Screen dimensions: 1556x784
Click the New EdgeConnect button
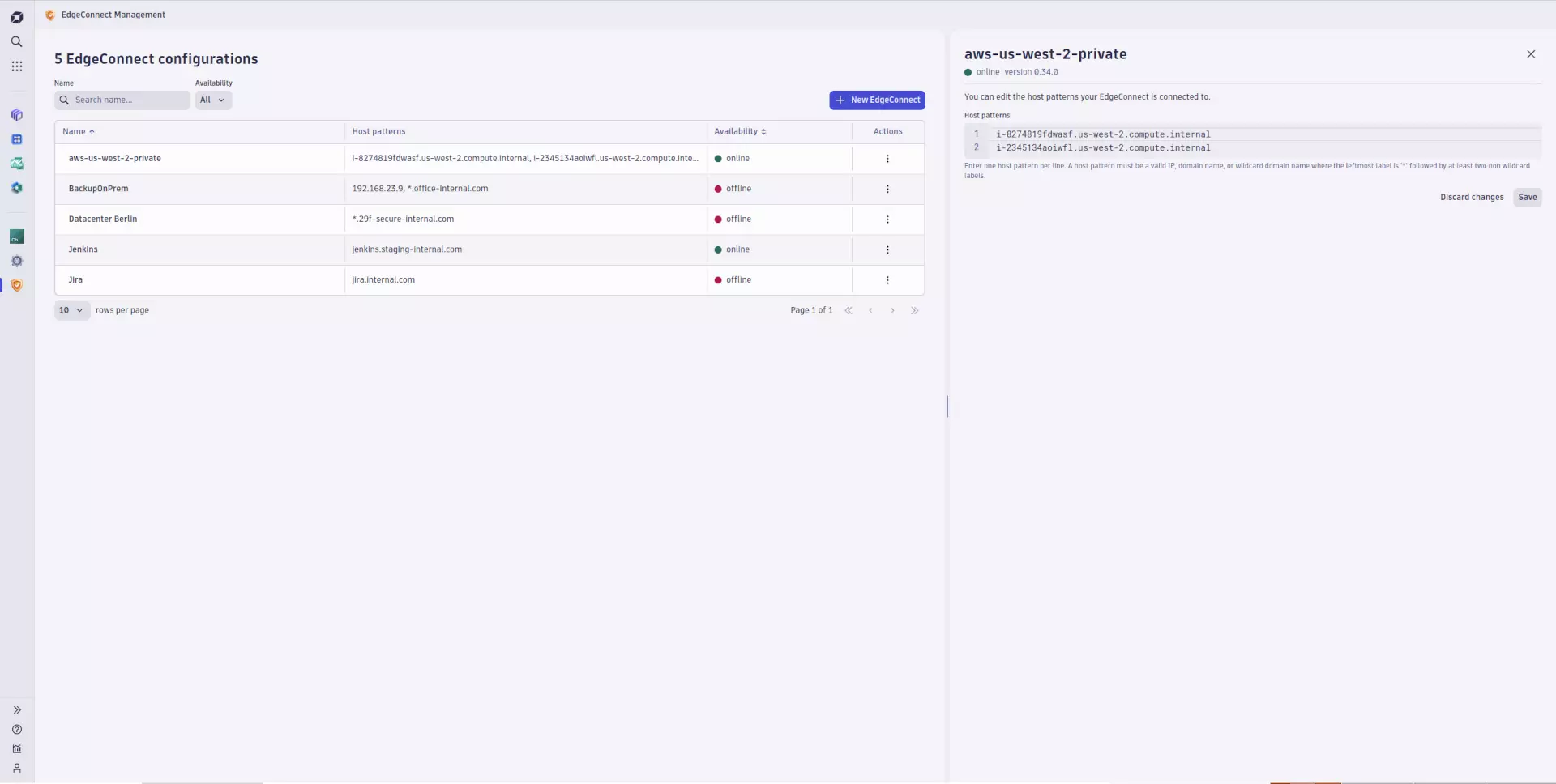876,100
